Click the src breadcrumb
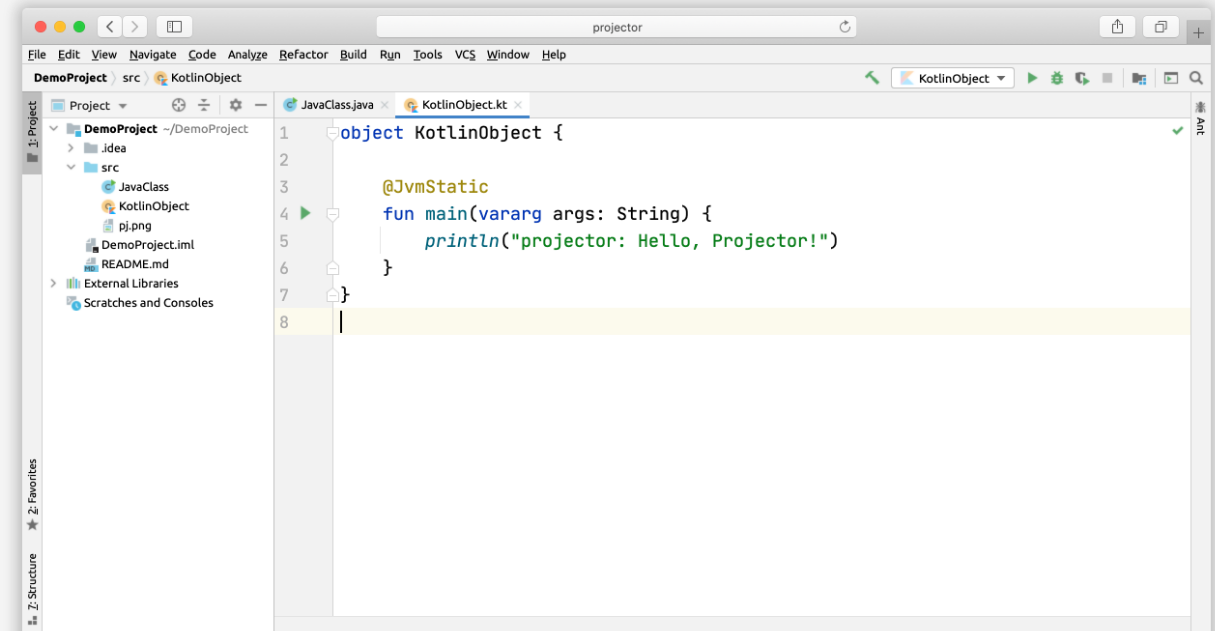The width and height of the screenshot is (1215, 631). pyautogui.click(x=131, y=78)
